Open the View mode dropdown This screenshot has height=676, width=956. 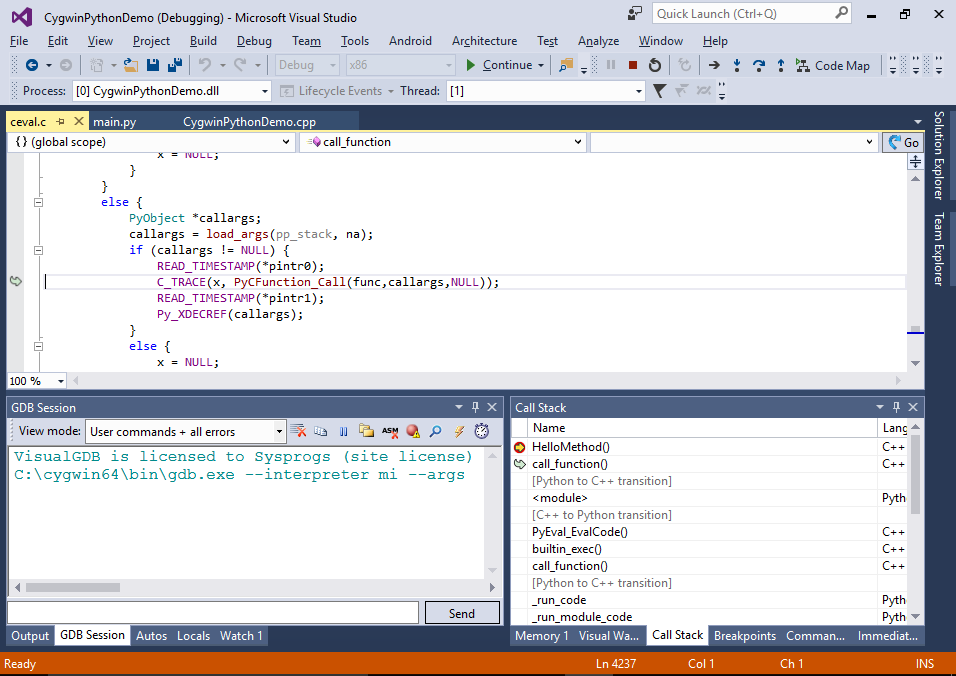[279, 432]
